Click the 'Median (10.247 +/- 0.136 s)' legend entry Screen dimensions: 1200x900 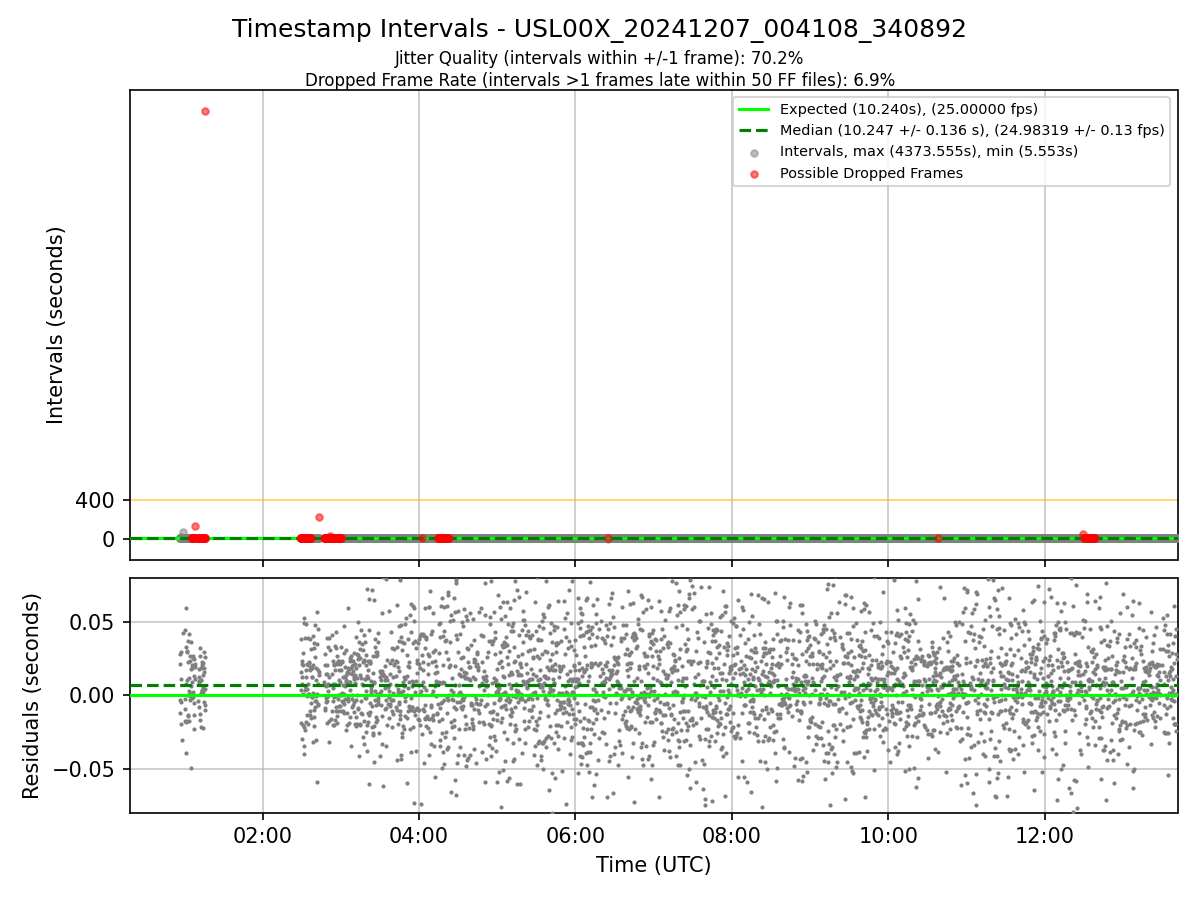click(x=973, y=130)
